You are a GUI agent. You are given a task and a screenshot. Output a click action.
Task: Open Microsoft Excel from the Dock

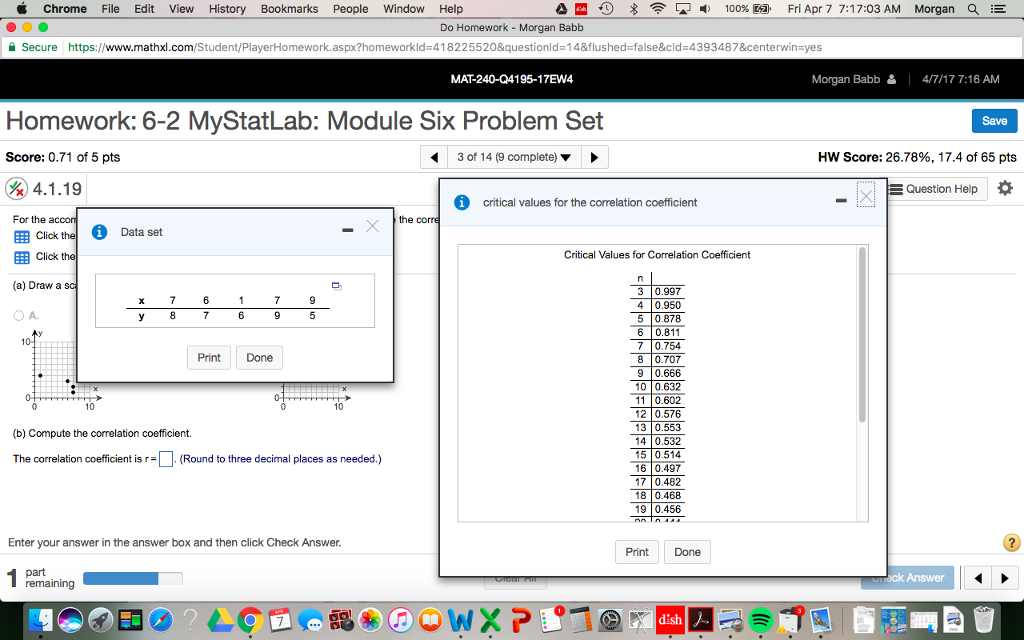491,620
